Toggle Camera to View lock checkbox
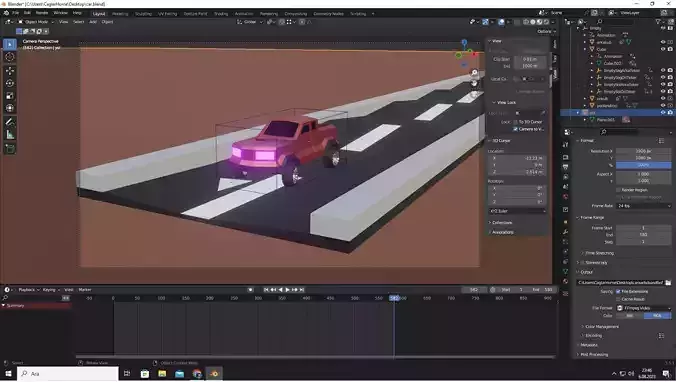Screen dimensions: 676x382 [x=515, y=129]
